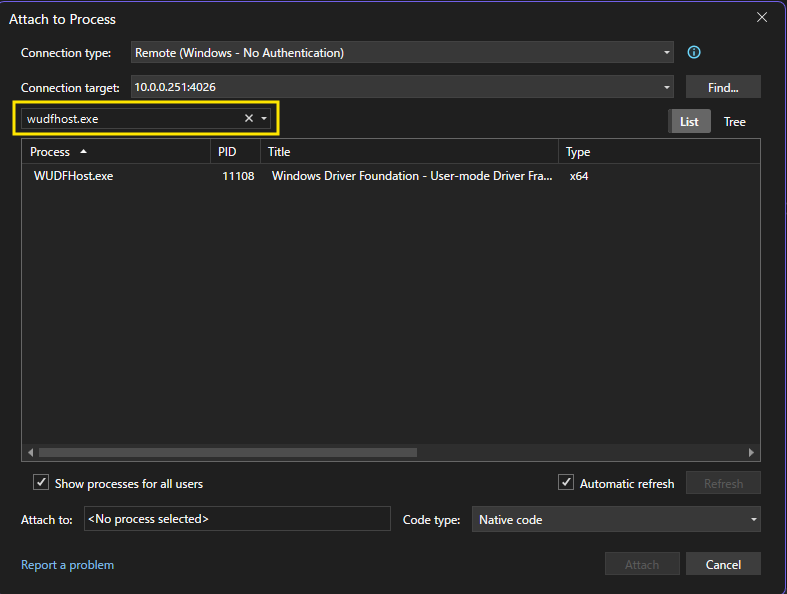Disable the Automatic refresh checkbox
The image size is (787, 594).
click(566, 483)
